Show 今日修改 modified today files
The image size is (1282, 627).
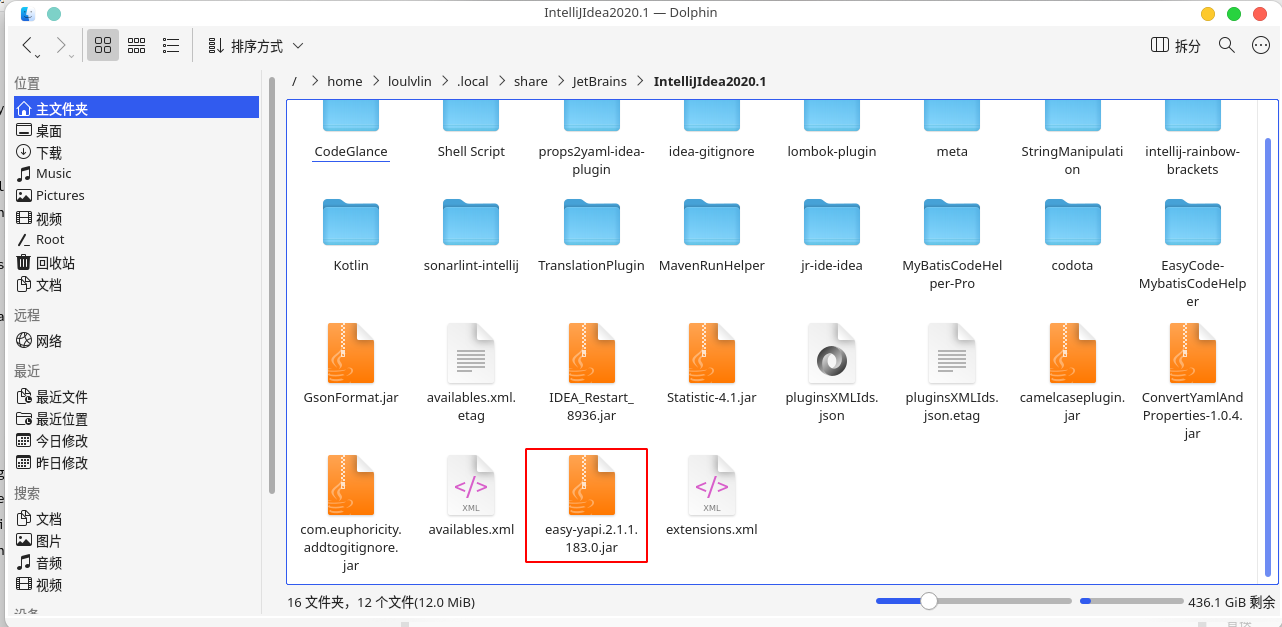click(x=136, y=440)
